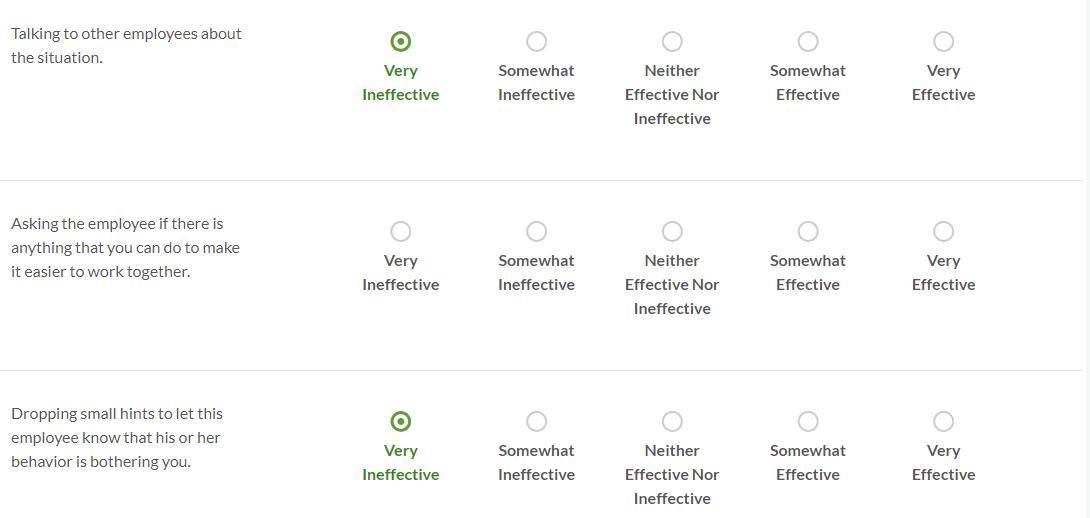1090x518 pixels.
Task: Rate dropping small hints as Somewhat Effective
Action: tap(808, 421)
